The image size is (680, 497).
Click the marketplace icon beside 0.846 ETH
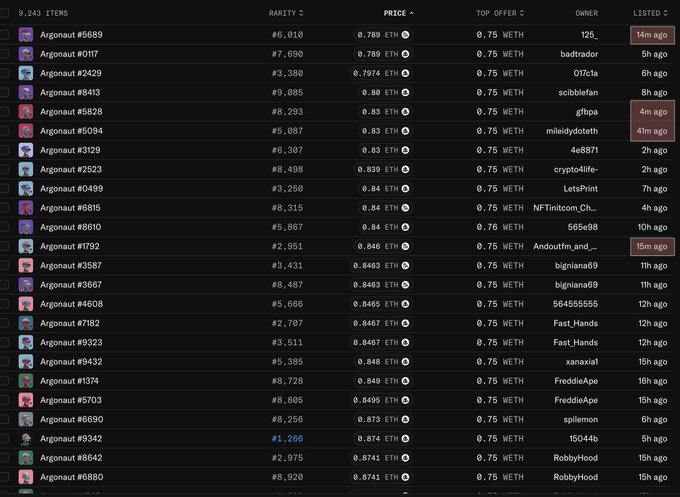(405, 246)
